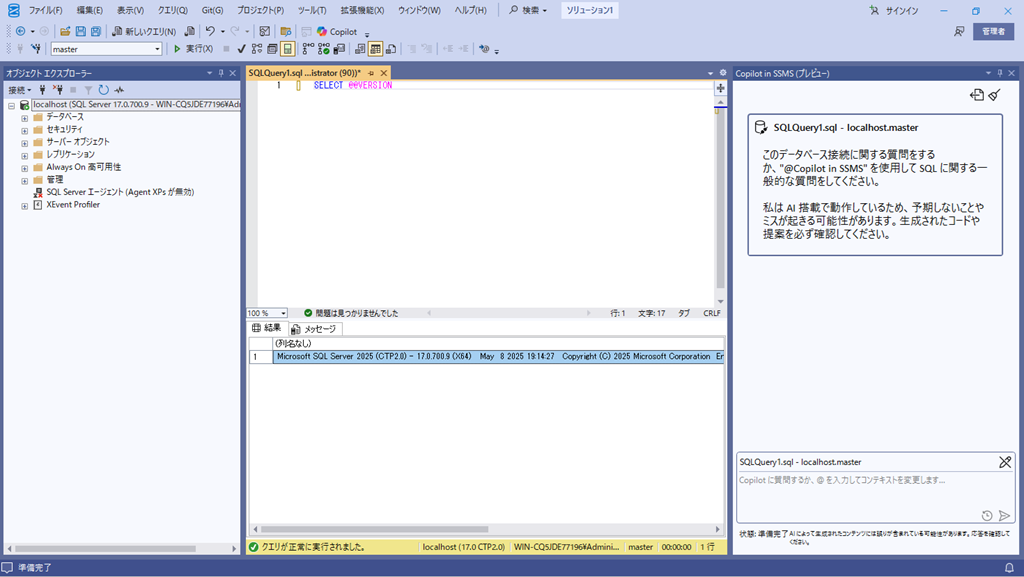Collapse the localhost server node
This screenshot has width=1024, height=577.
pyautogui.click(x=12, y=105)
